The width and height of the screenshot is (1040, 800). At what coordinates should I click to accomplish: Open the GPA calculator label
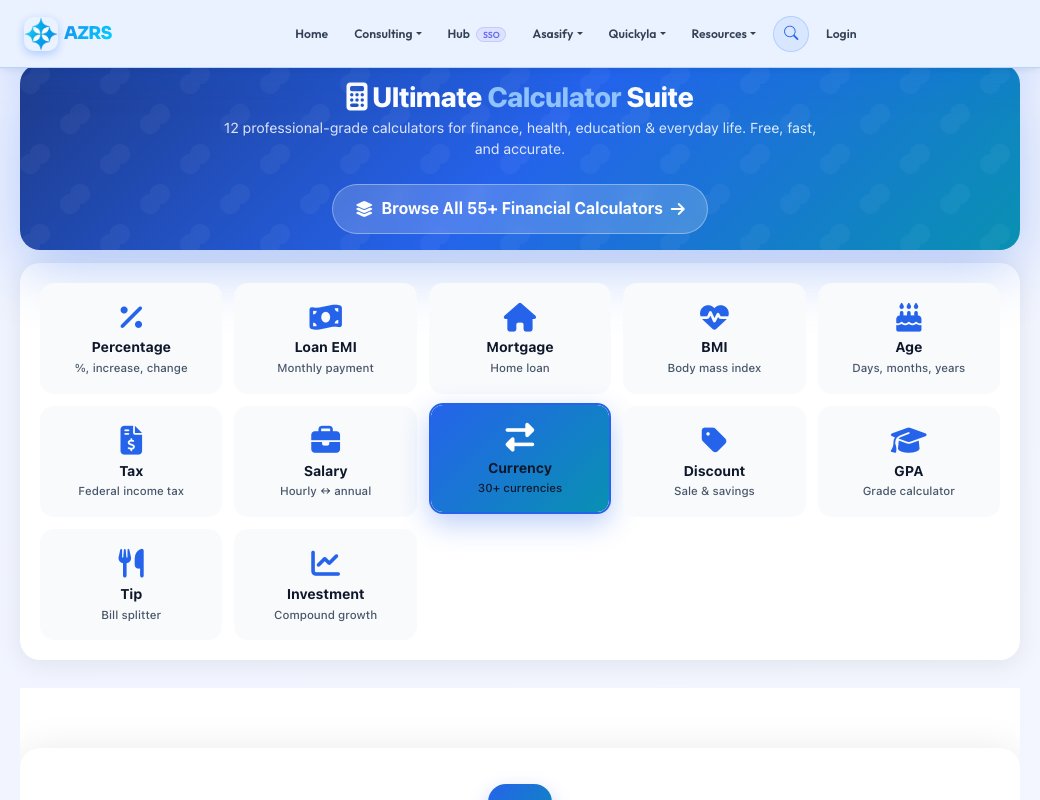click(x=909, y=471)
